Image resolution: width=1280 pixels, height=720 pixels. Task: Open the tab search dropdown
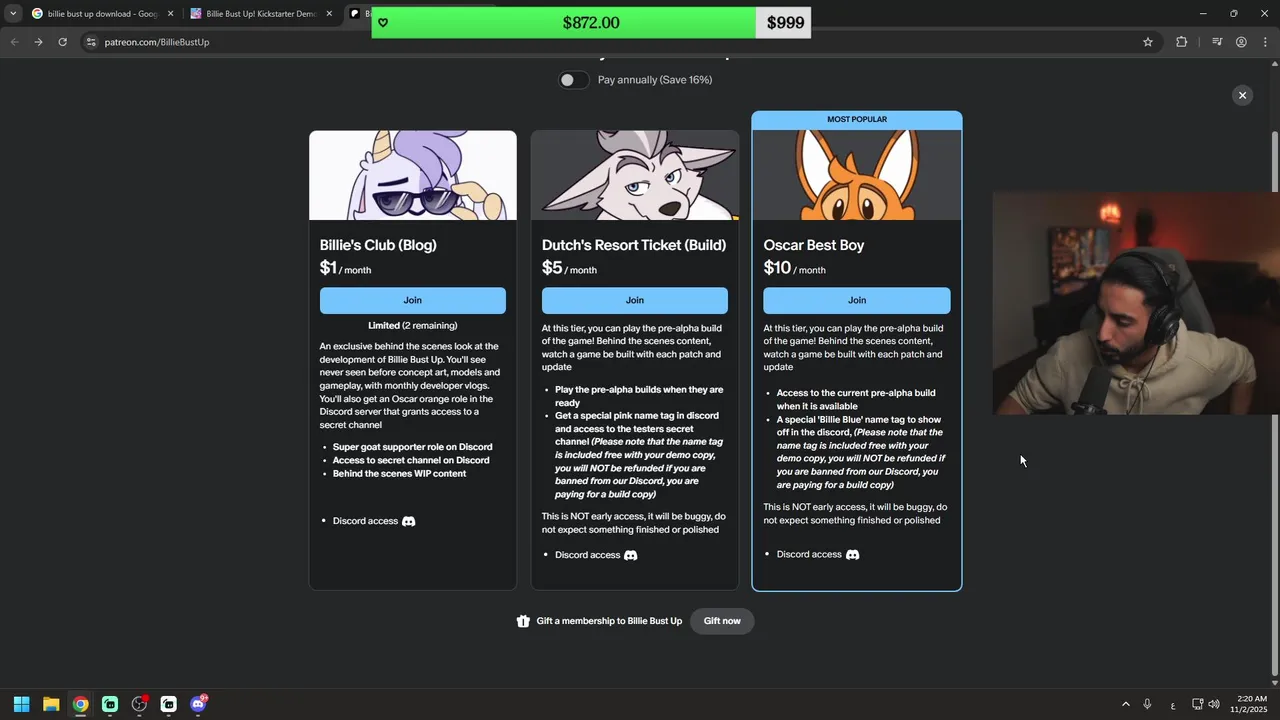12,14
